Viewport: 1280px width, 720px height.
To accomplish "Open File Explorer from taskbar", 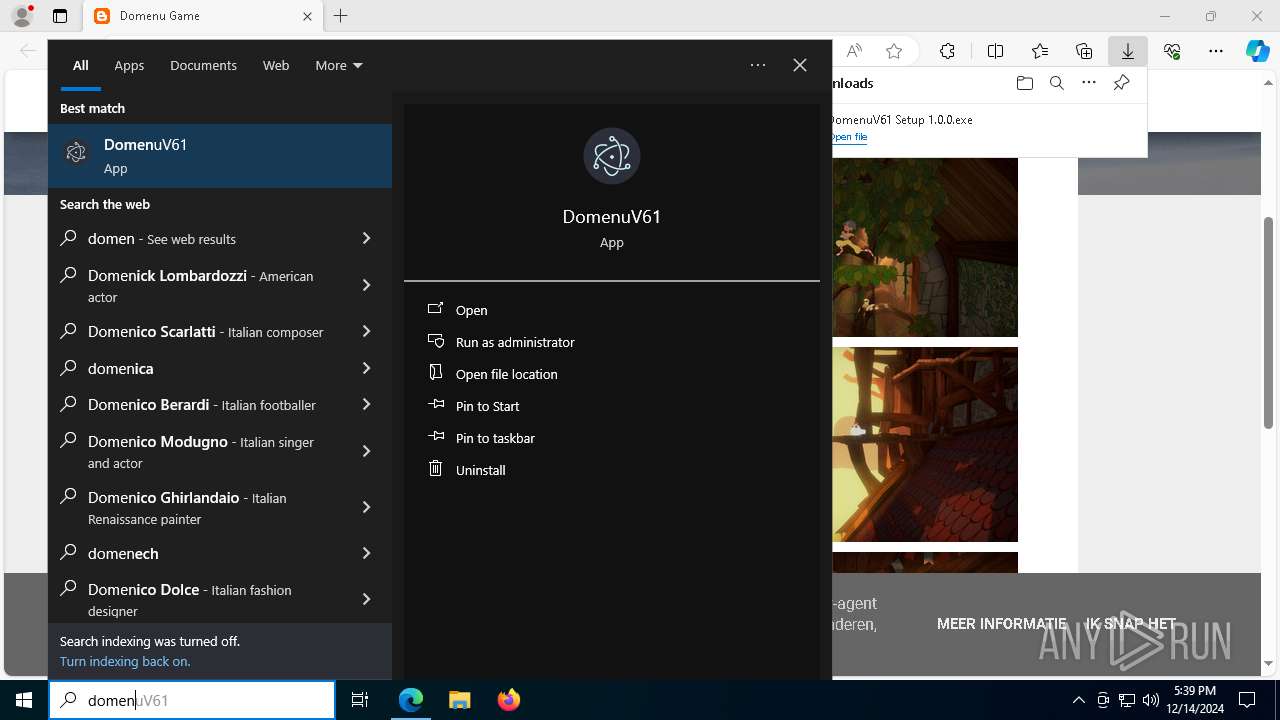I will (x=459, y=700).
